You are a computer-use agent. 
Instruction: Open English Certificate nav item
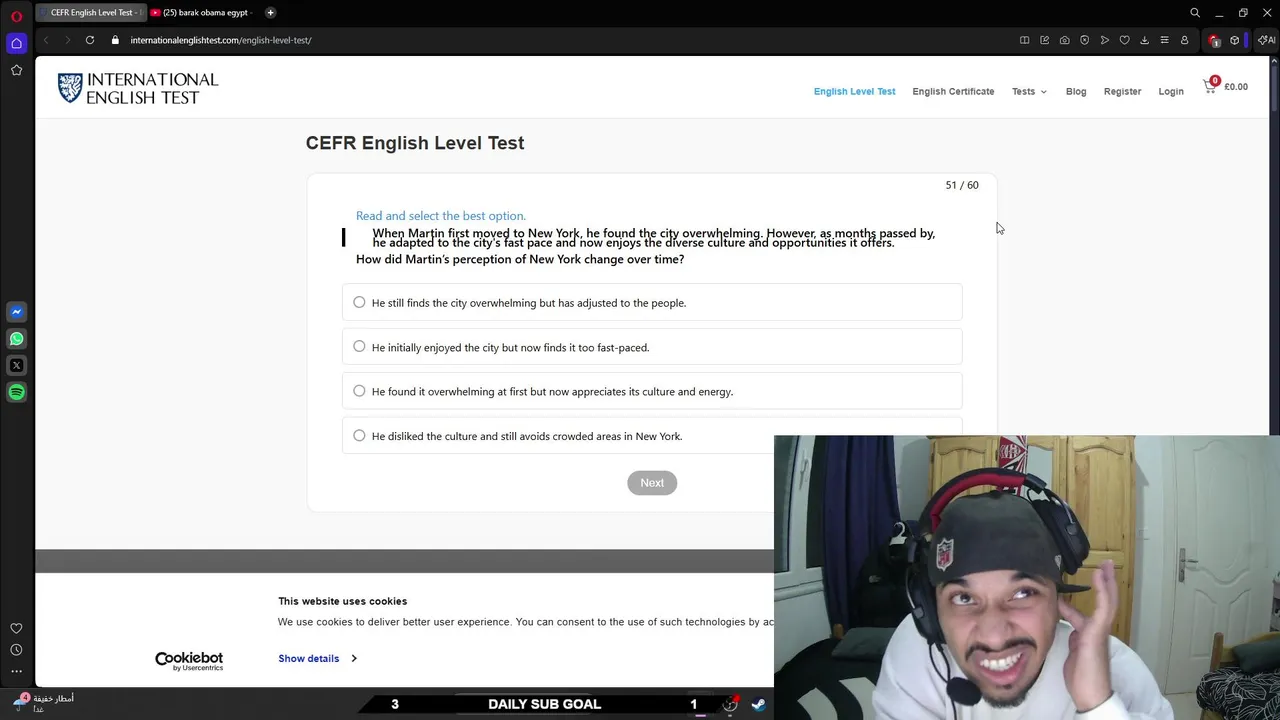(x=953, y=91)
